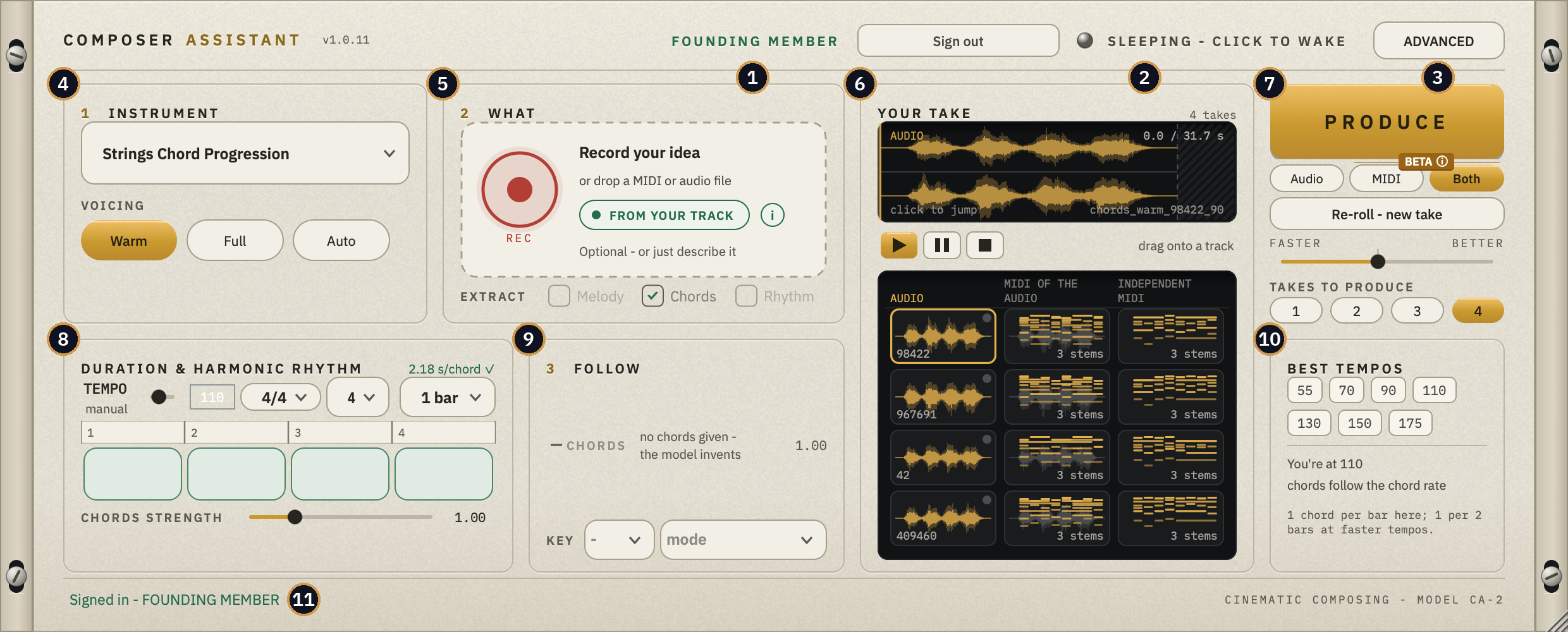This screenshot has width=1568, height=632.
Task: Open ADVANCED settings
Action: point(1438,41)
